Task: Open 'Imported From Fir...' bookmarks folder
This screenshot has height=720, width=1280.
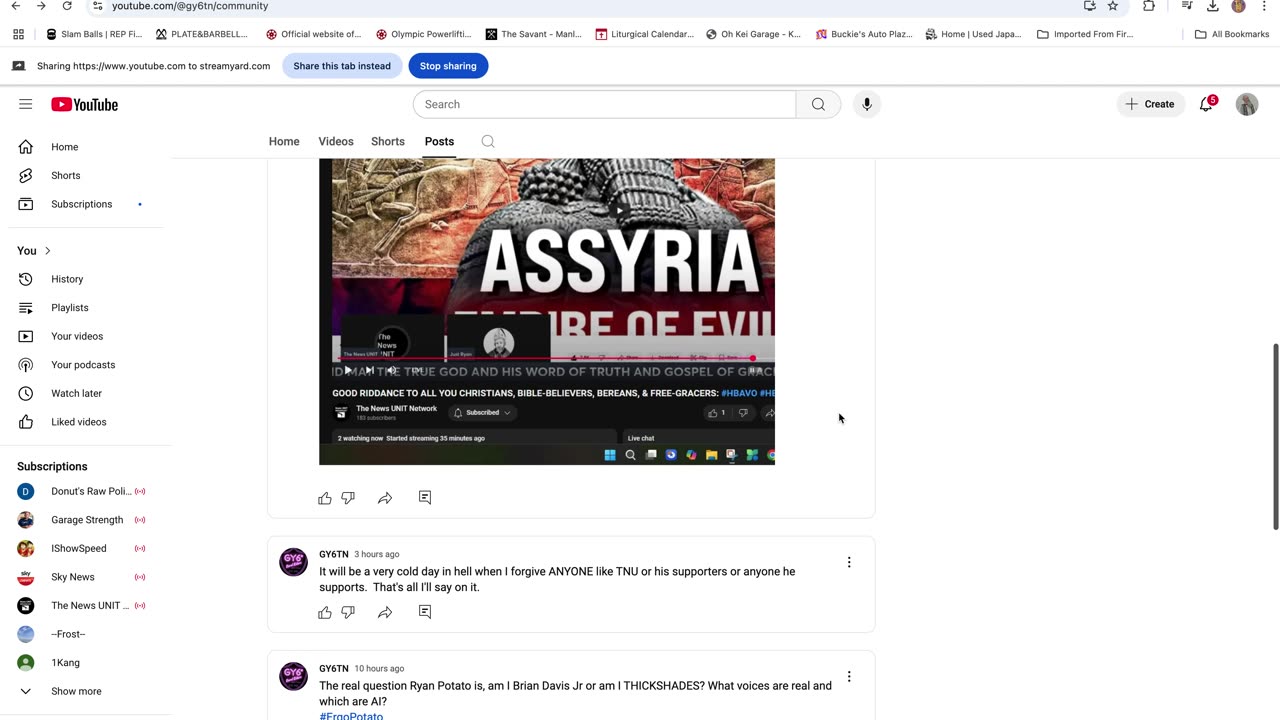Action: click(x=1085, y=34)
